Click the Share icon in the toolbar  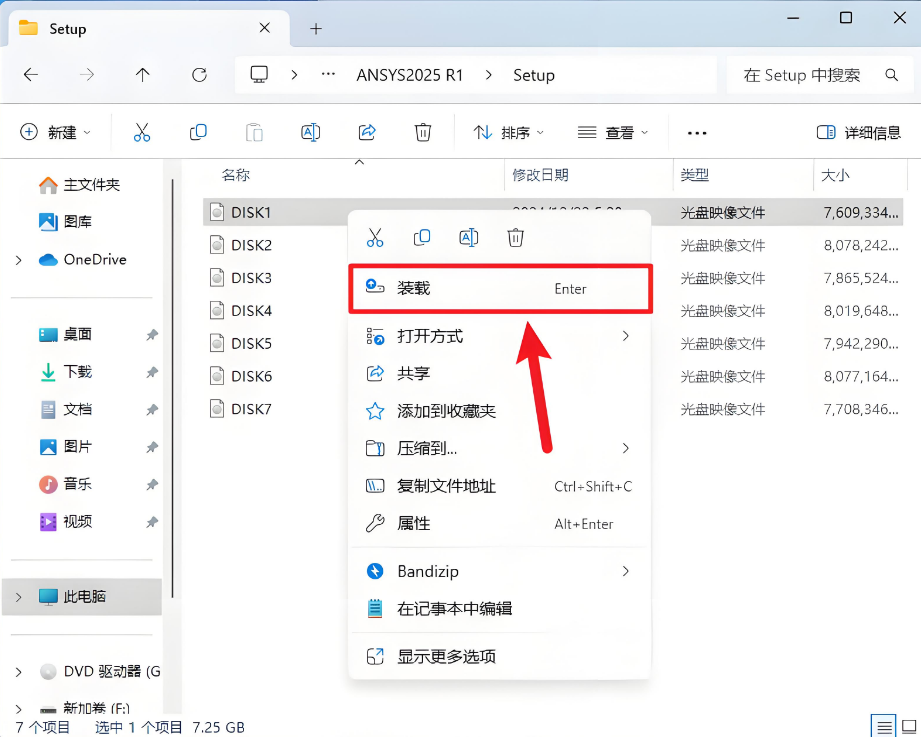click(x=367, y=132)
